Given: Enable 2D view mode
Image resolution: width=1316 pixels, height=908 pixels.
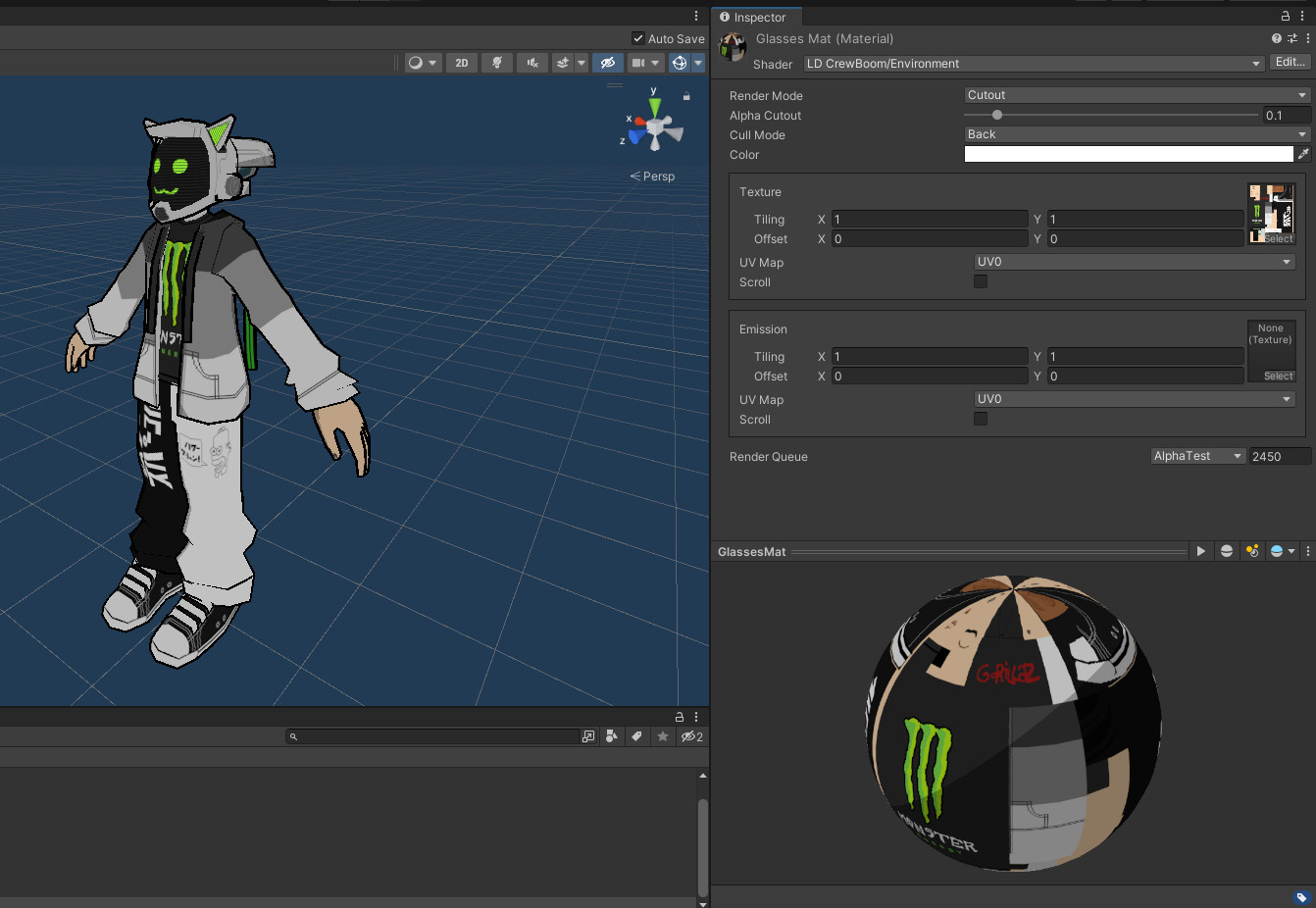Looking at the screenshot, I should 461,62.
